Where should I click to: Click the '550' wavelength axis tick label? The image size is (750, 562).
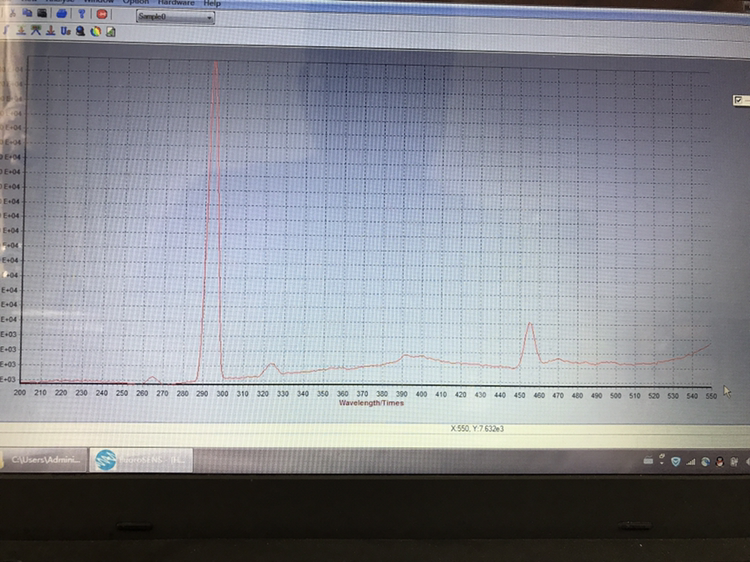[711, 396]
